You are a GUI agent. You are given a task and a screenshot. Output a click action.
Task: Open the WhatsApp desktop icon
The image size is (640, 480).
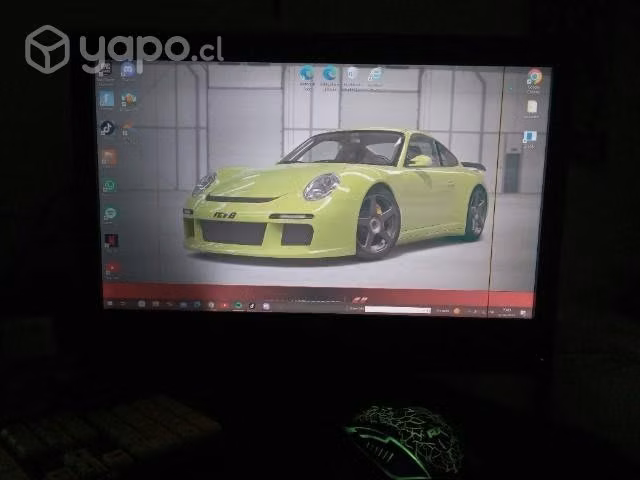(109, 186)
